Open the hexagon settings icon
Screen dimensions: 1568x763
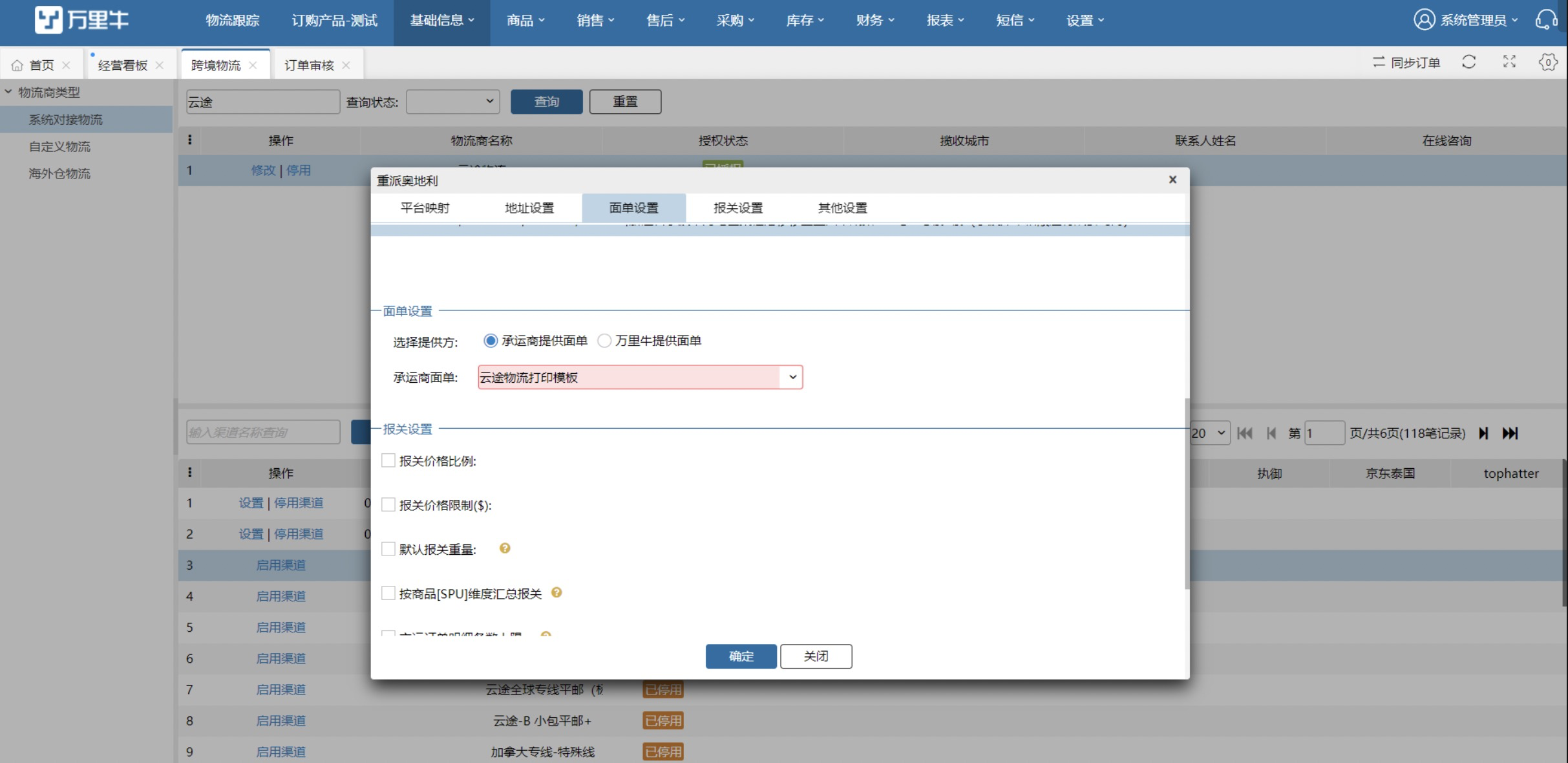coord(1548,62)
